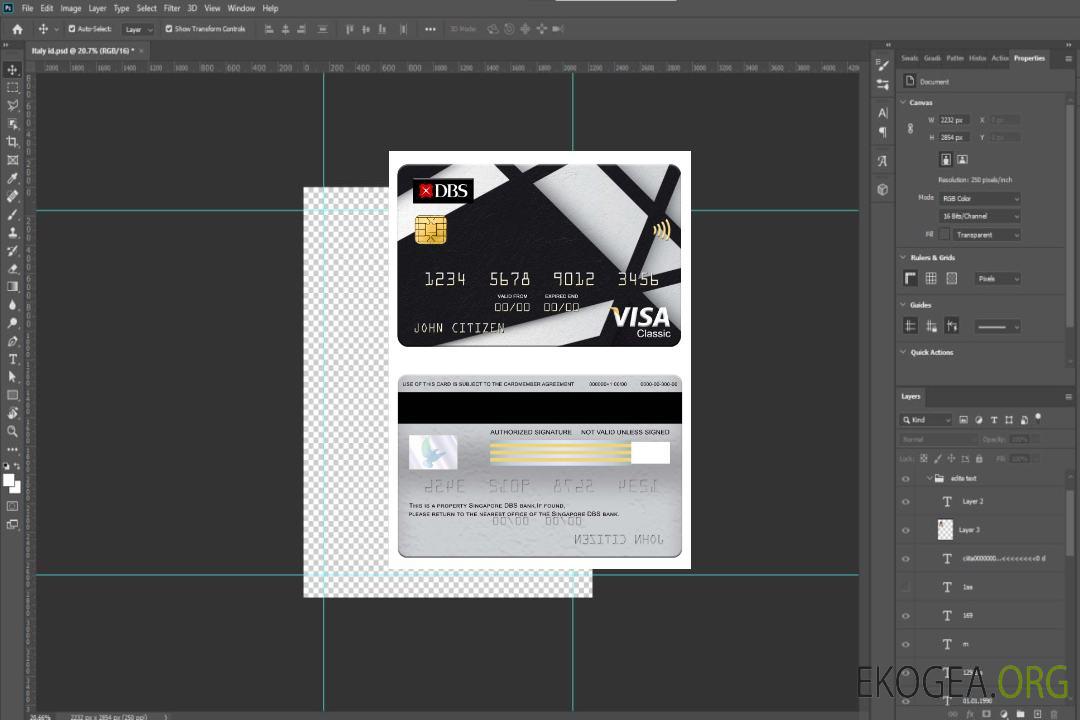Toggle rulers icon in Rulers & Grids
The image size is (1080, 720).
coord(910,278)
